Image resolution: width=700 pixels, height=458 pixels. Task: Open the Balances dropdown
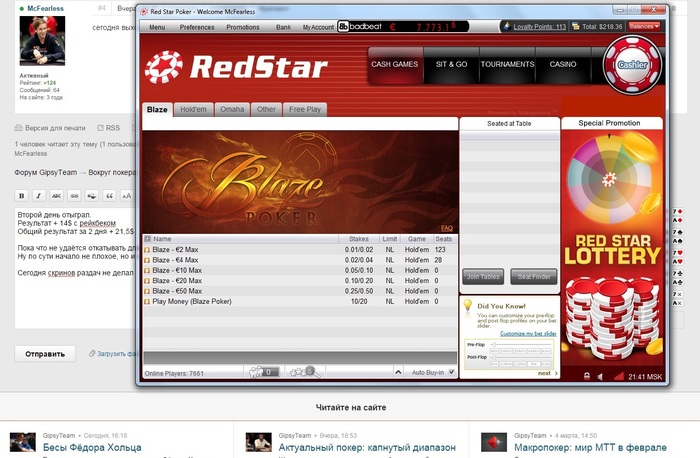coord(644,26)
